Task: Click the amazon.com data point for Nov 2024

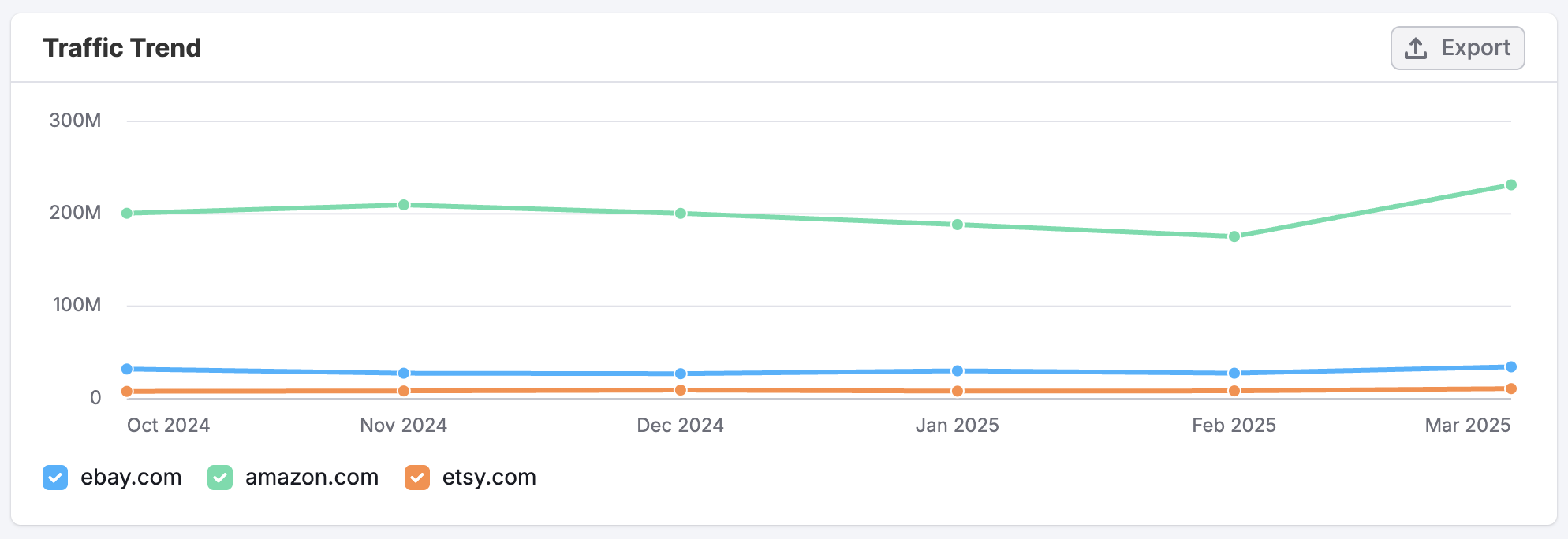Action: point(402,203)
